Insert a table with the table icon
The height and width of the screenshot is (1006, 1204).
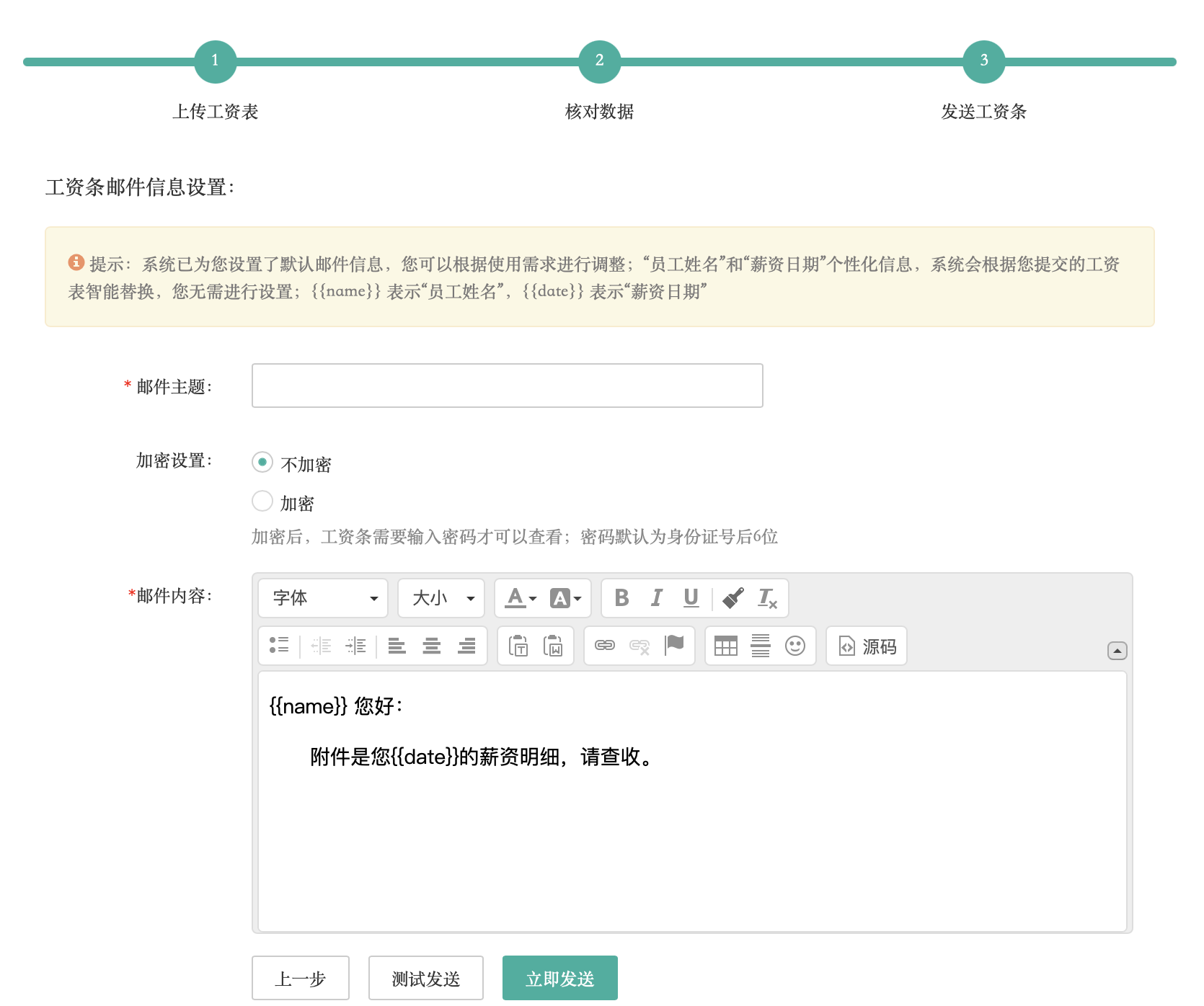(x=725, y=646)
